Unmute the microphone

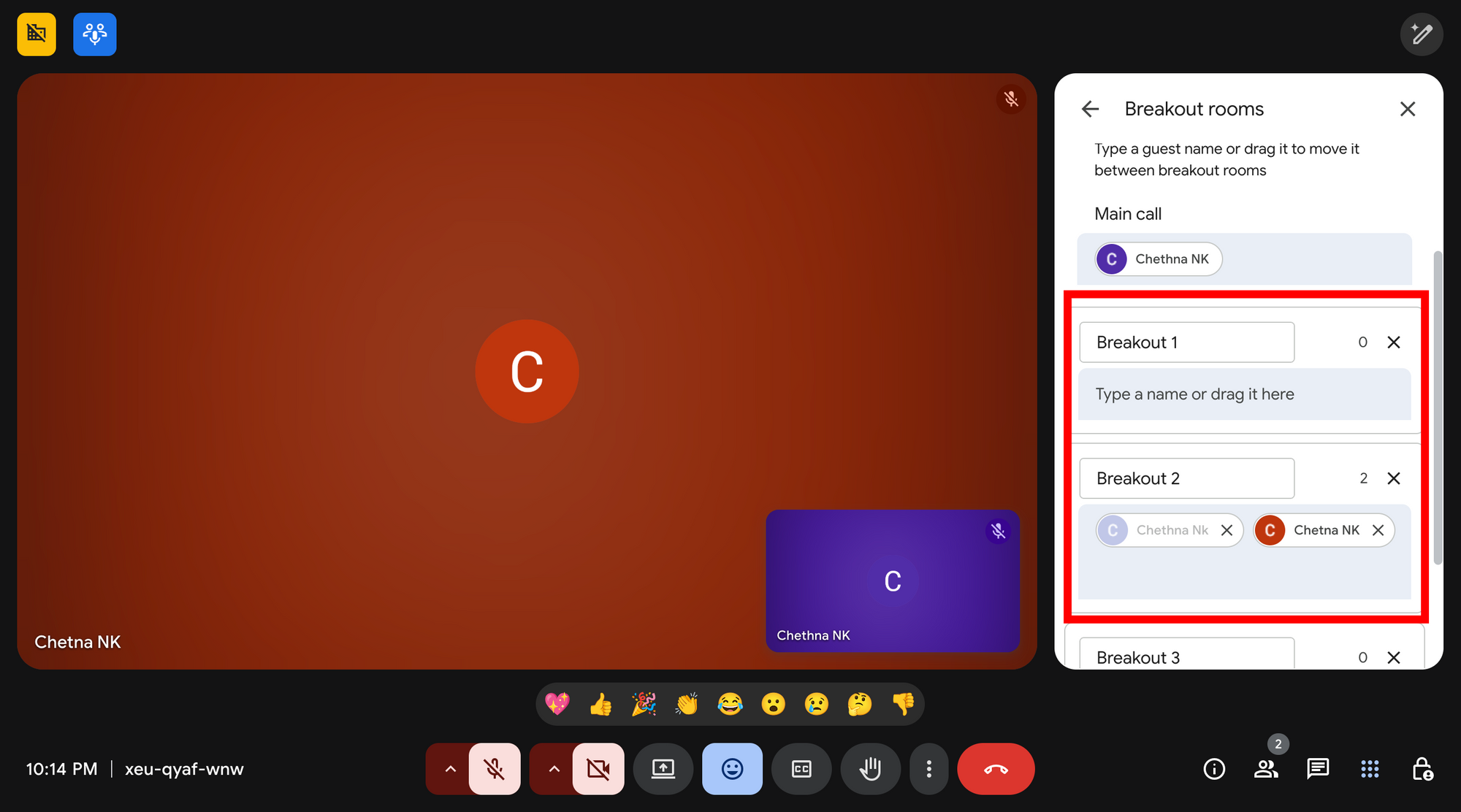(x=495, y=768)
